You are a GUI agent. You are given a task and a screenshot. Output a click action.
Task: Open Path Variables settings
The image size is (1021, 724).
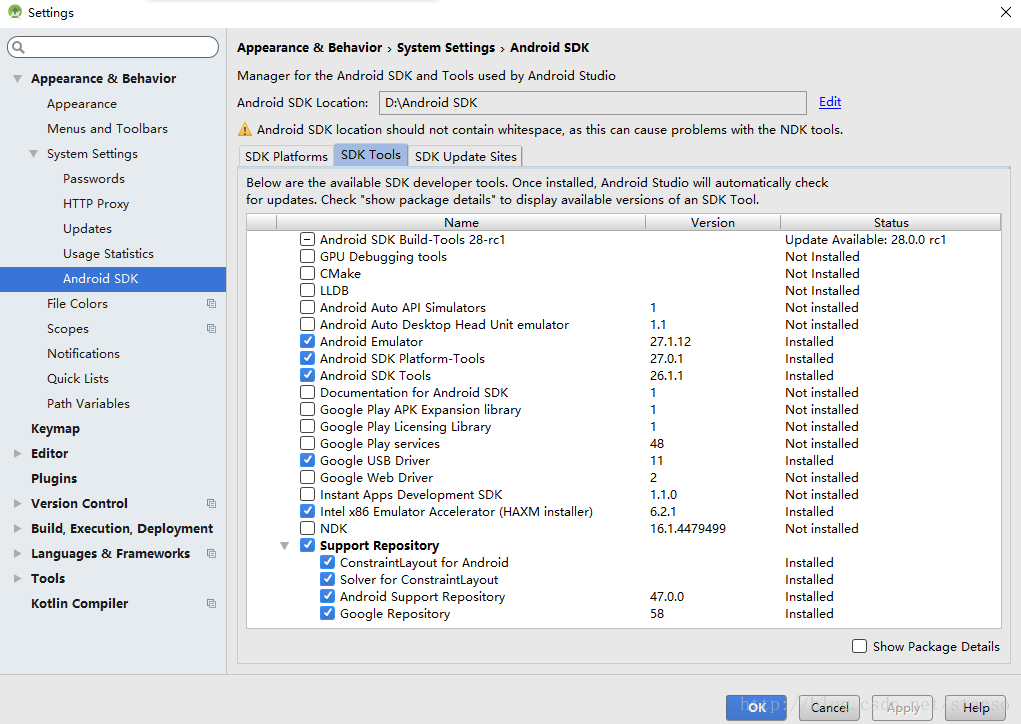89,404
